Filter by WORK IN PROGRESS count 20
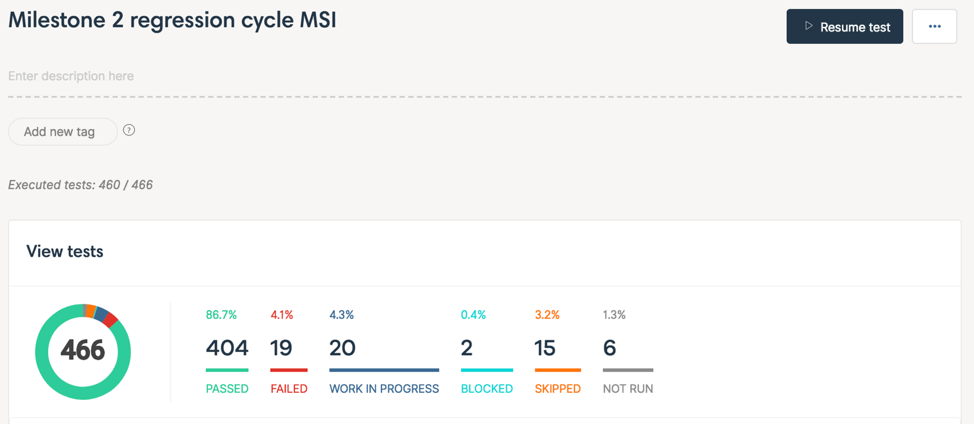The width and height of the screenshot is (974, 424). coord(343,348)
